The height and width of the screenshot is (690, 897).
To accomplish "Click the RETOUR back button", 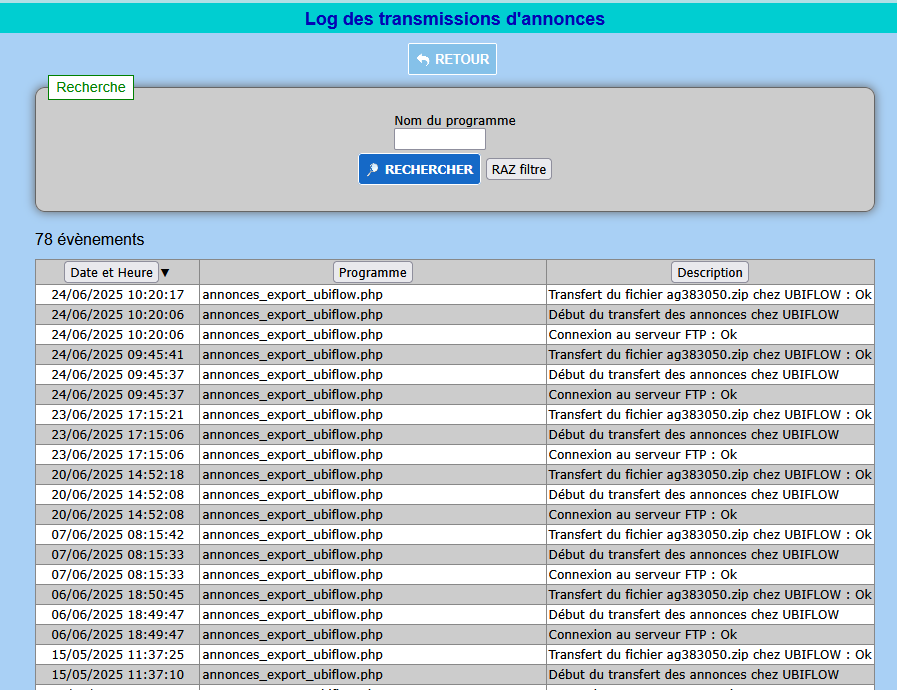I will click(x=452, y=59).
